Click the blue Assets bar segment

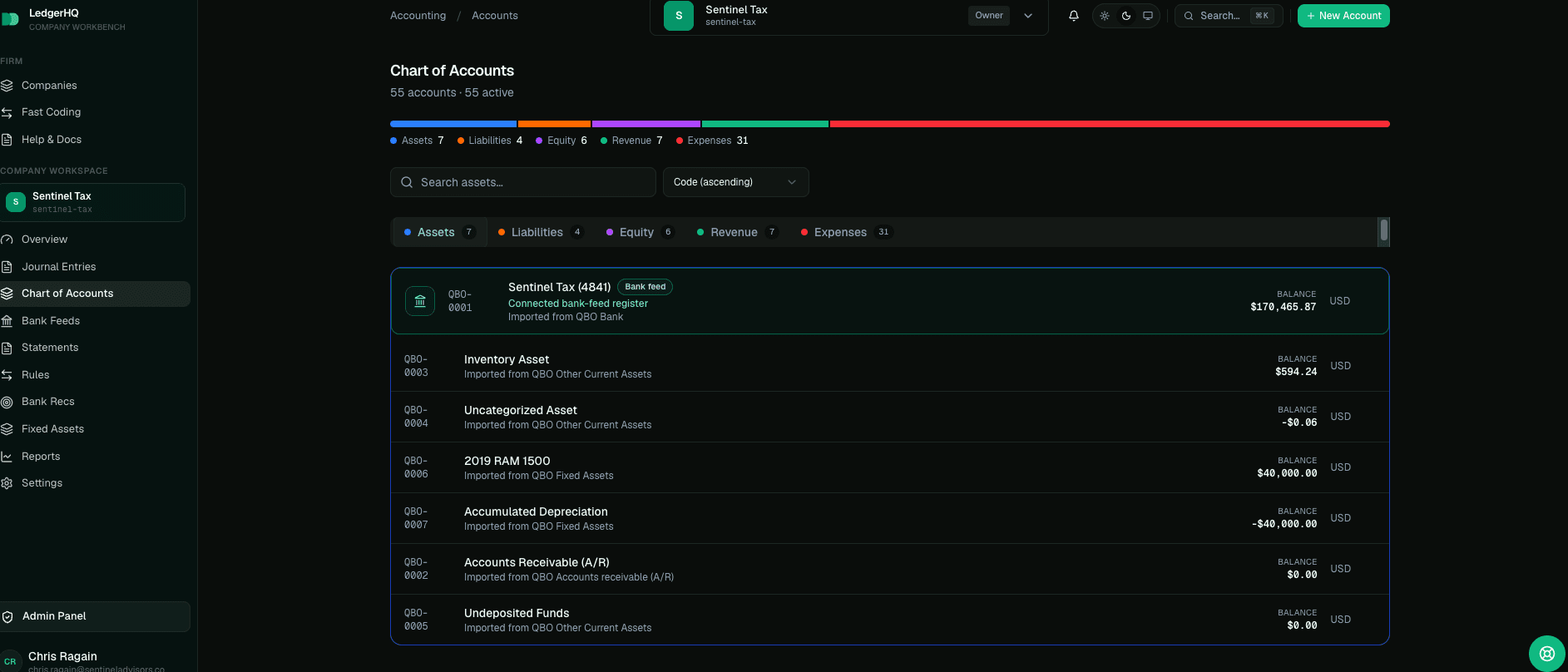pyautogui.click(x=453, y=124)
